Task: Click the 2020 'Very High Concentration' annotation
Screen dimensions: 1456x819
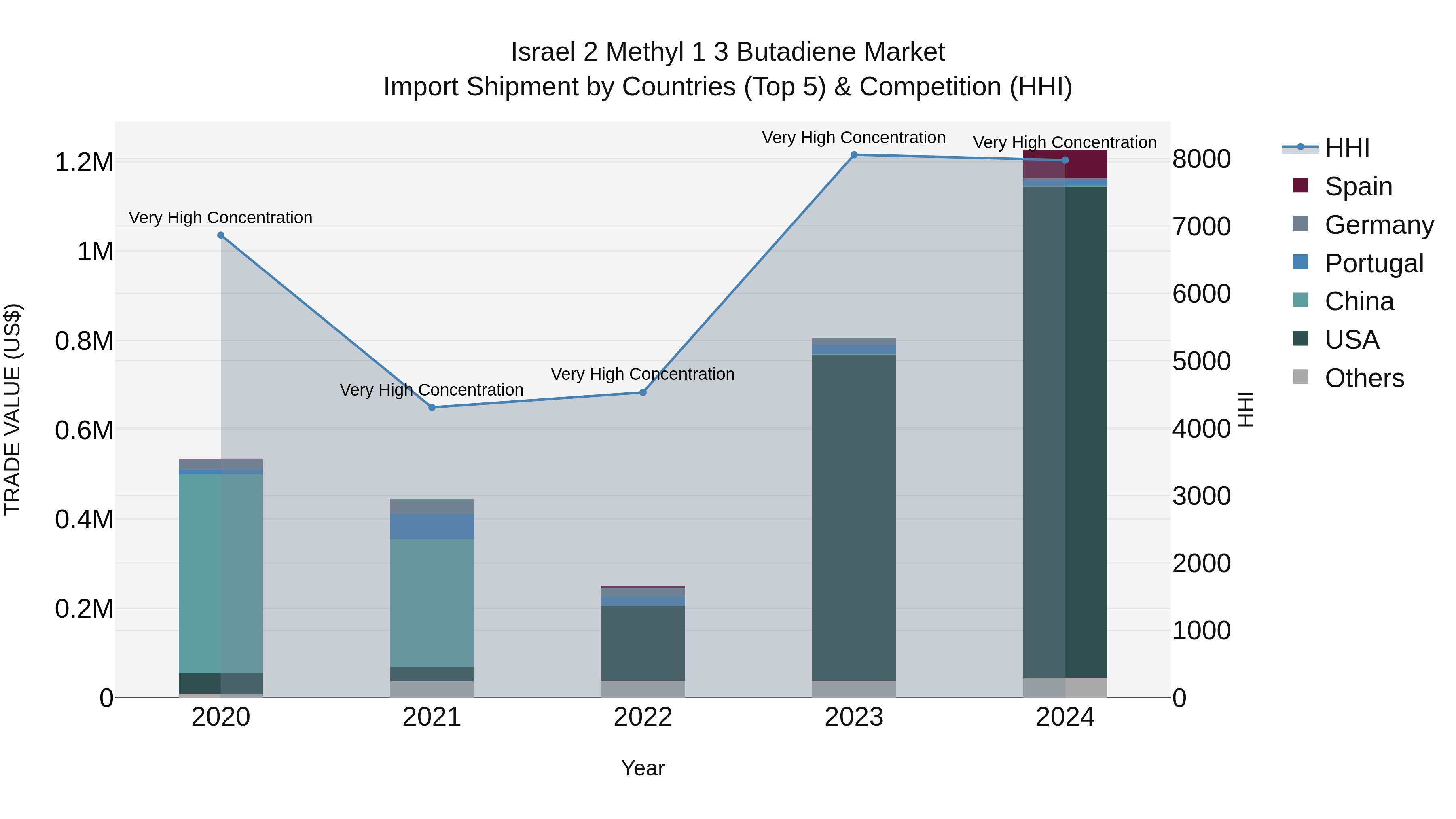Action: coord(220,218)
